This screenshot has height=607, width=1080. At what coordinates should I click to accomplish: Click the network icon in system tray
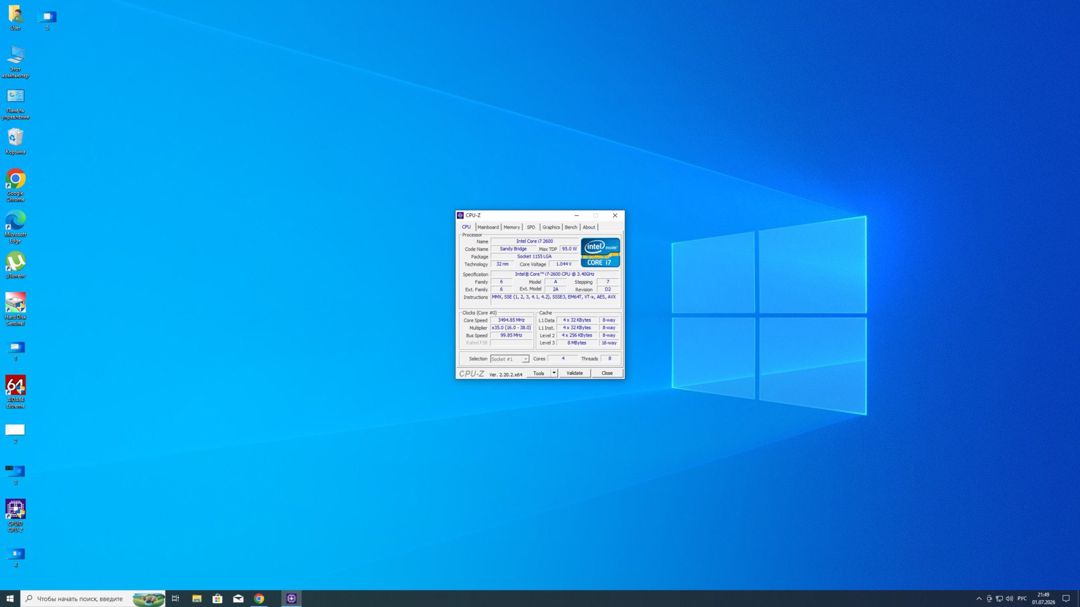[999, 599]
